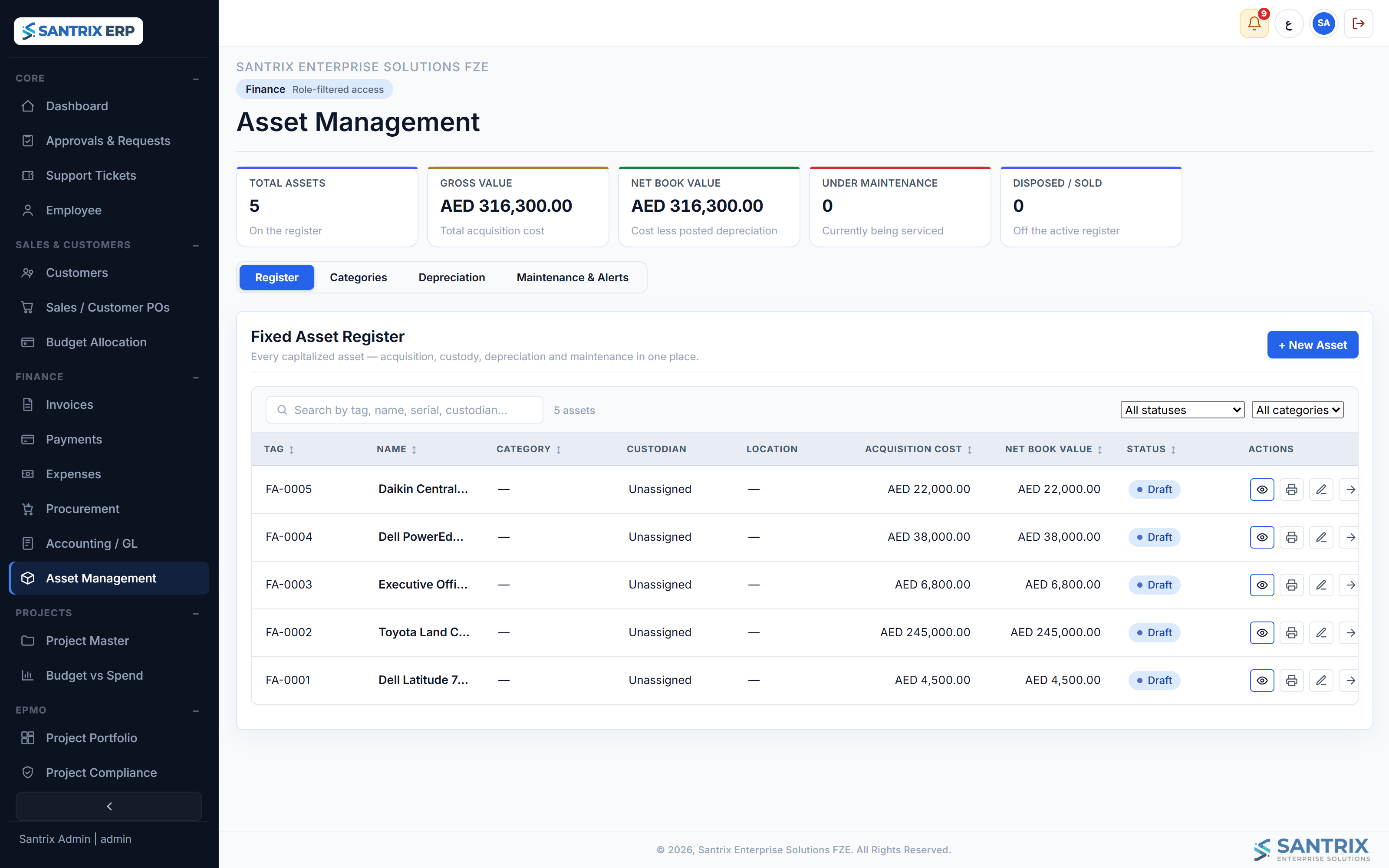Viewport: 1389px width, 868px height.
Task: Collapse the FINANCE sidebar section
Action: click(196, 377)
